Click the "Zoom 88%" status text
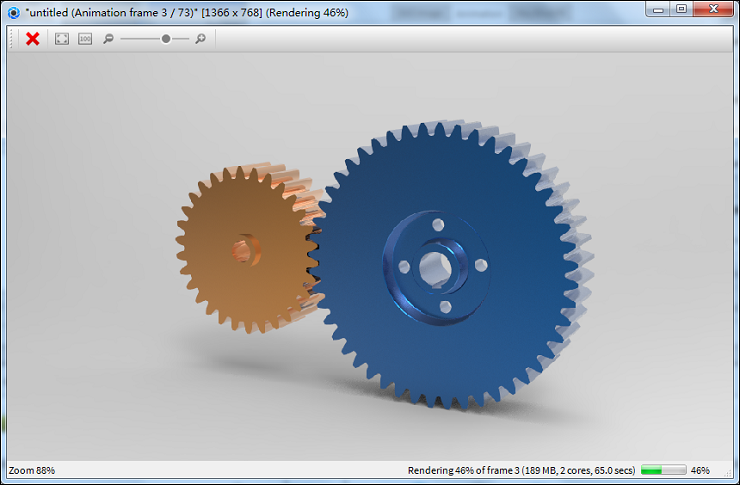 point(32,470)
